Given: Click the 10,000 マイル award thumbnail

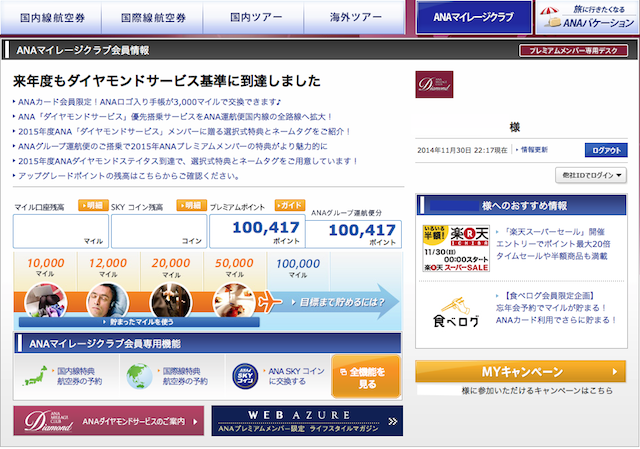Looking at the screenshot, I should 46,301.
